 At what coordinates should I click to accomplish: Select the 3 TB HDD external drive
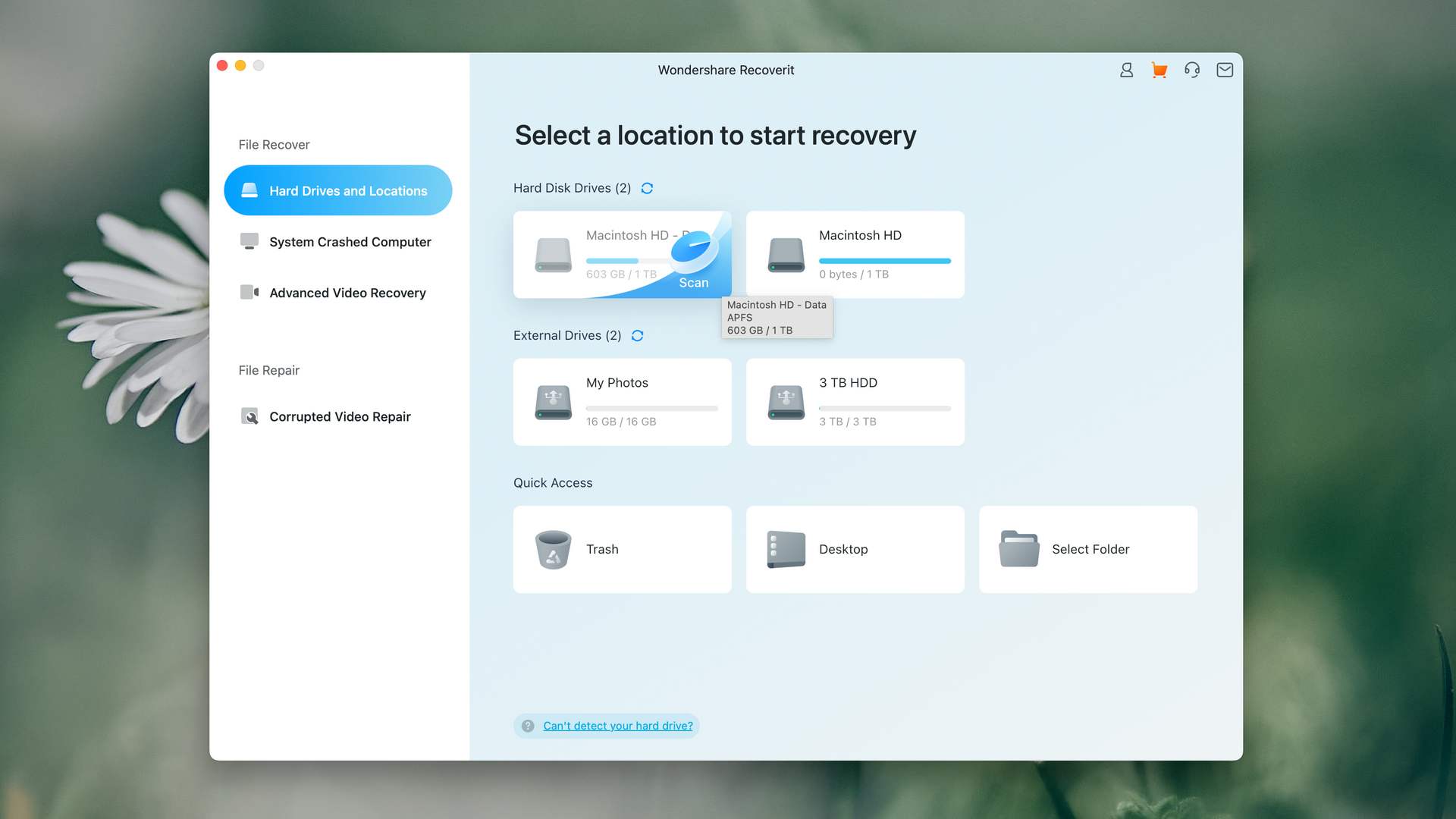[x=855, y=402]
